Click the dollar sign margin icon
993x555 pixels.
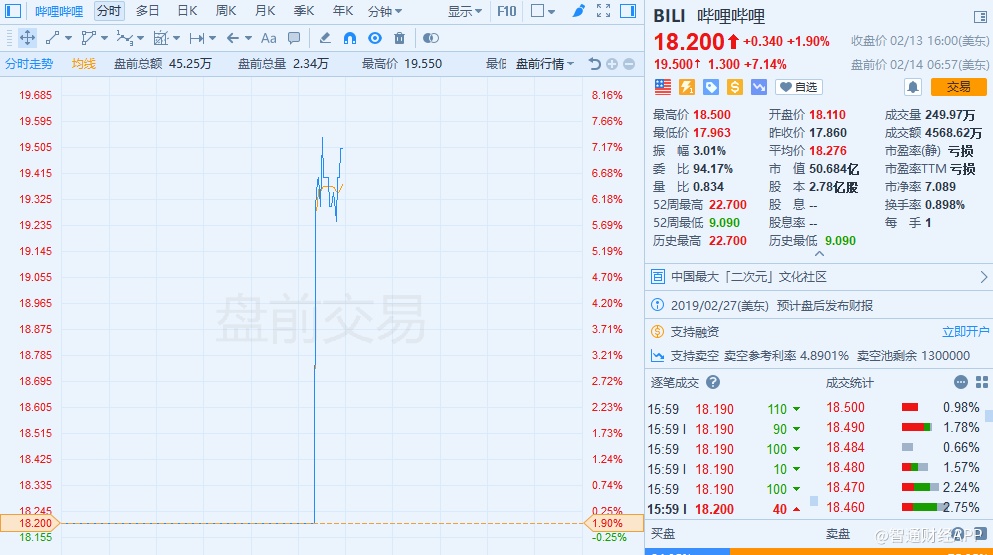(x=735, y=87)
